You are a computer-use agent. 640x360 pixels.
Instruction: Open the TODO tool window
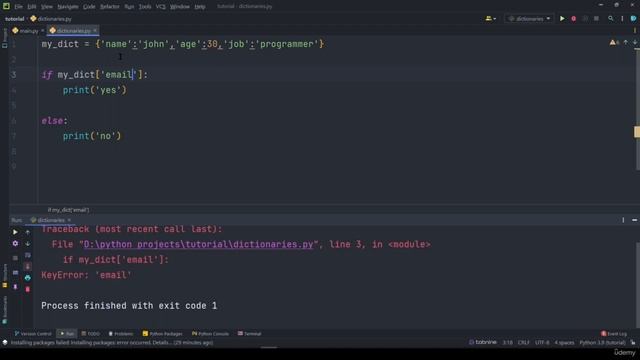click(91, 333)
